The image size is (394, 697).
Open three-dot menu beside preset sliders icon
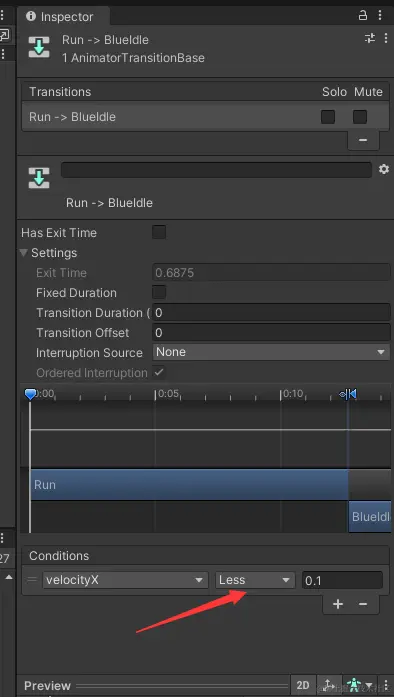[386, 38]
